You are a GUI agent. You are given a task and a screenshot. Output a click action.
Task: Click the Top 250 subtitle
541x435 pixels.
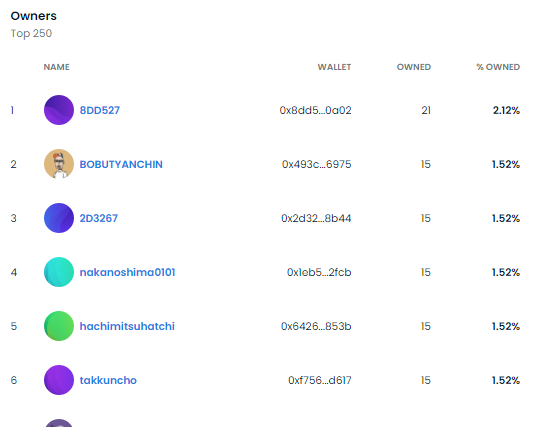(31, 33)
